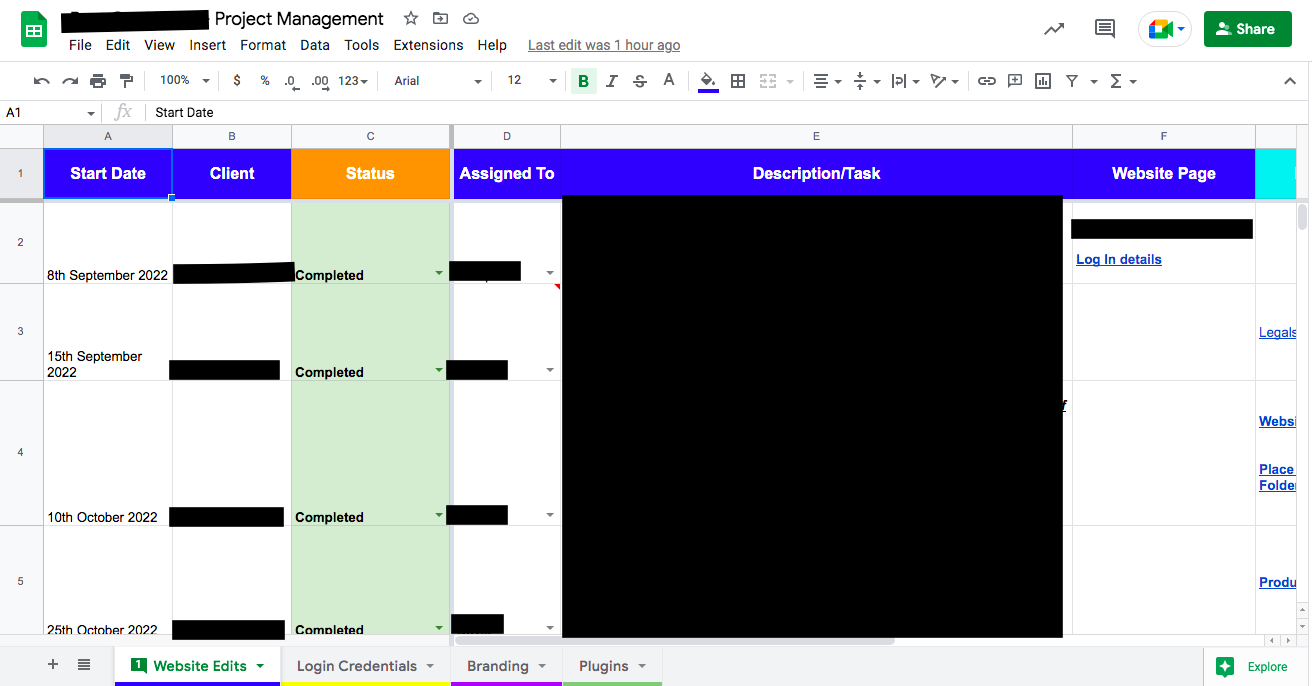1312x686 pixels.
Task: Open comment history icon
Action: 1105,29
